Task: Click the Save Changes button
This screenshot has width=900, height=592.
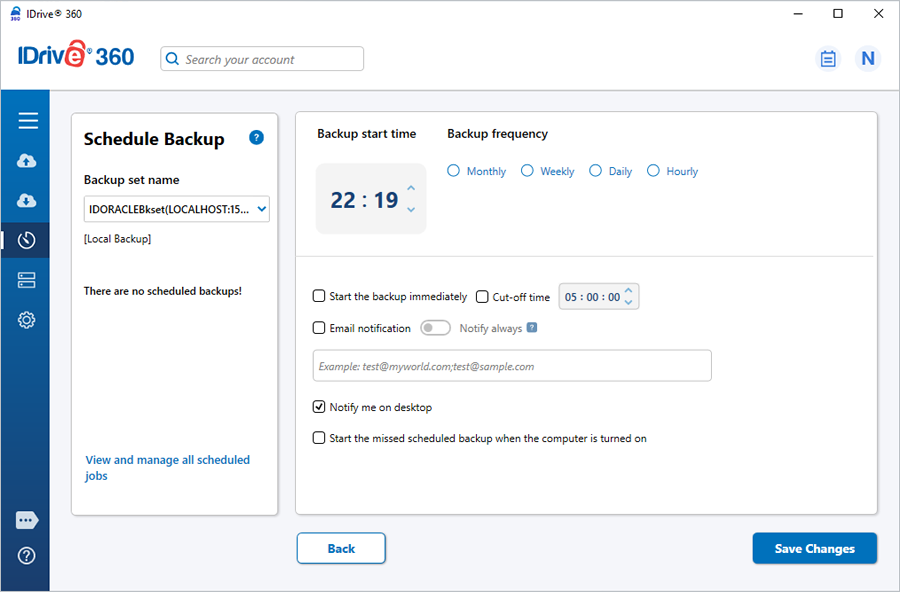Action: point(814,548)
